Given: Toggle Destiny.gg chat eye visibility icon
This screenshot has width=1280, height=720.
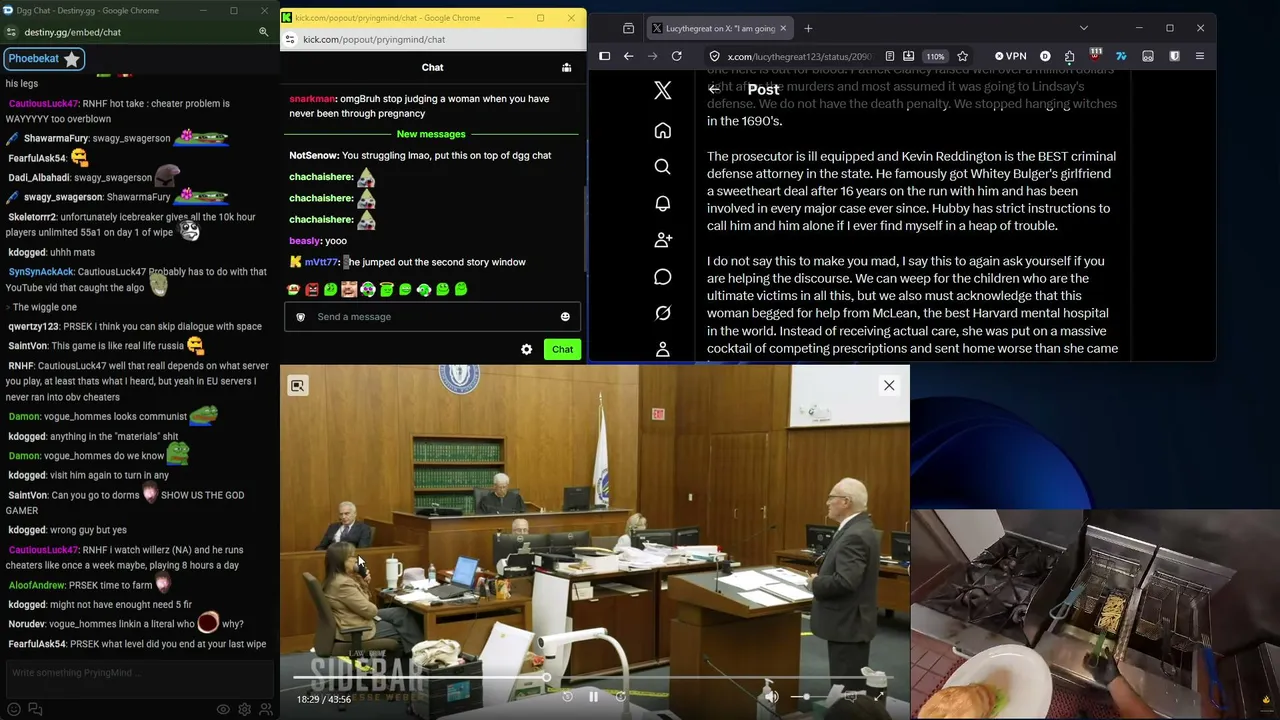Looking at the screenshot, I should pyautogui.click(x=223, y=709).
